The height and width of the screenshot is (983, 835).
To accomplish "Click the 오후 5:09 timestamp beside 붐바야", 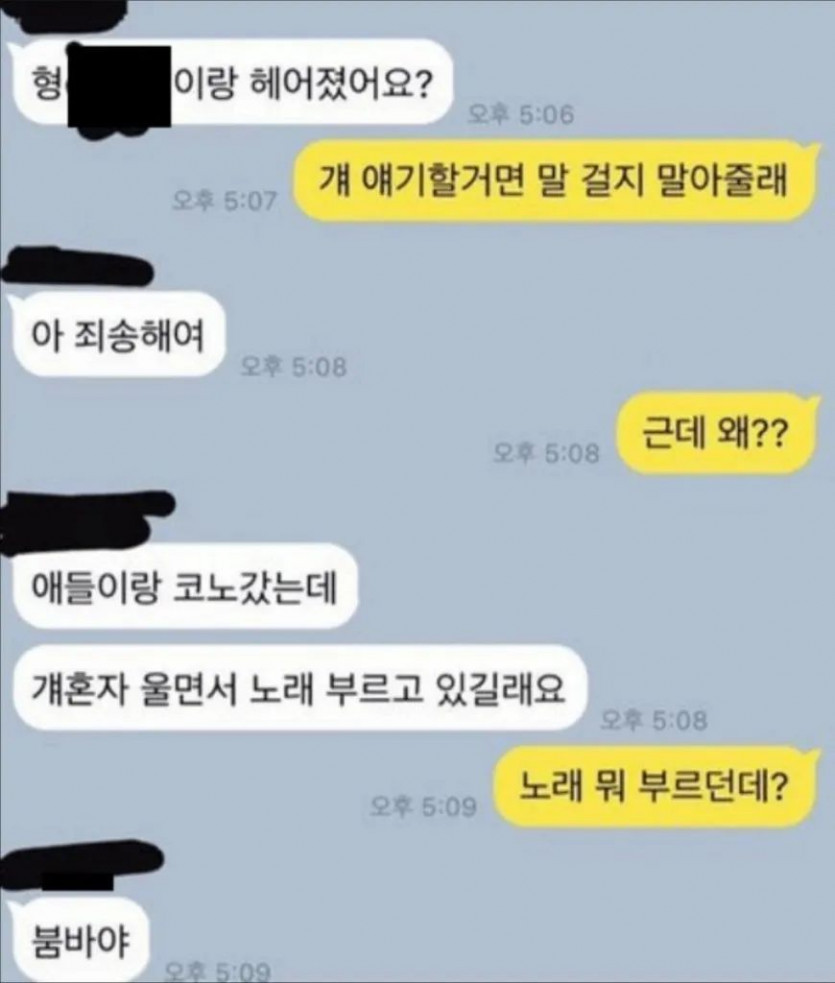I will 217,972.
